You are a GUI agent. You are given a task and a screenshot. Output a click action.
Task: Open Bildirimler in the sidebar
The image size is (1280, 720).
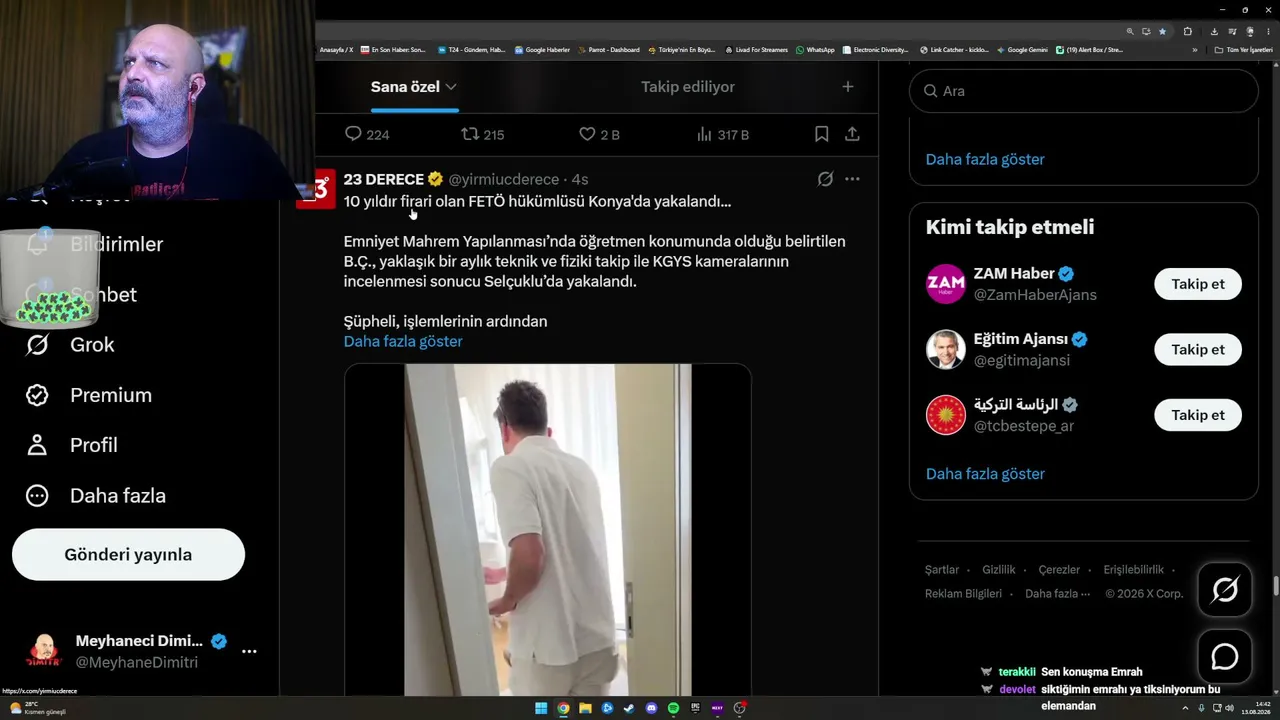[95, 244]
